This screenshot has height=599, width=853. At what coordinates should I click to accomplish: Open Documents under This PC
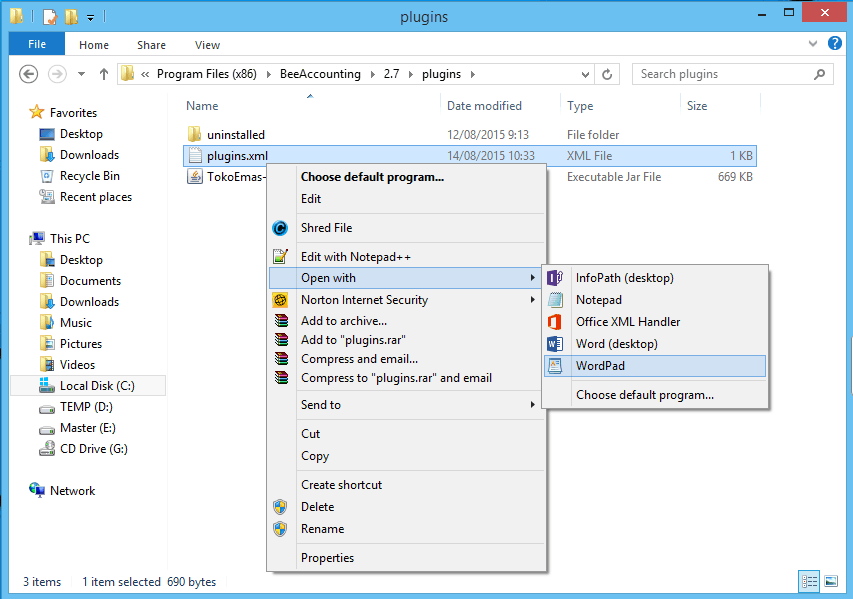click(90, 281)
